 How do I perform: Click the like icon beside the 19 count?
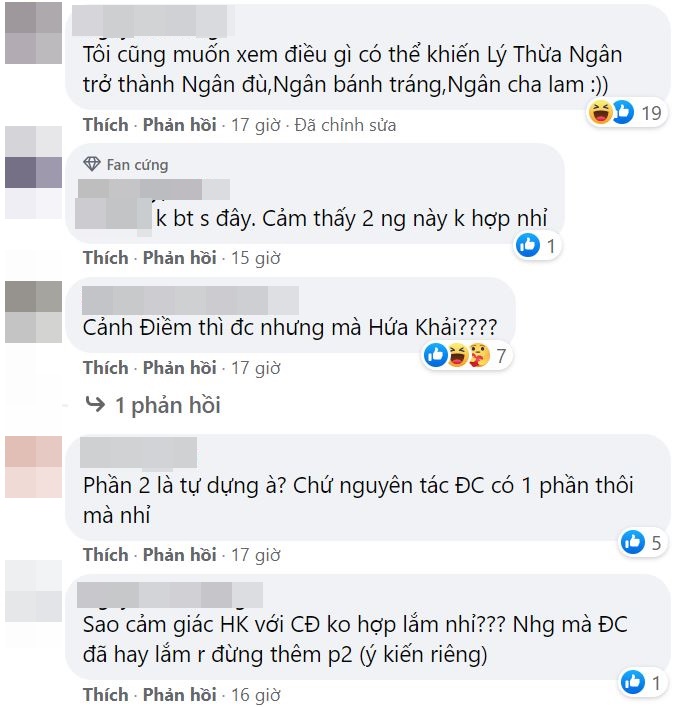(623, 112)
